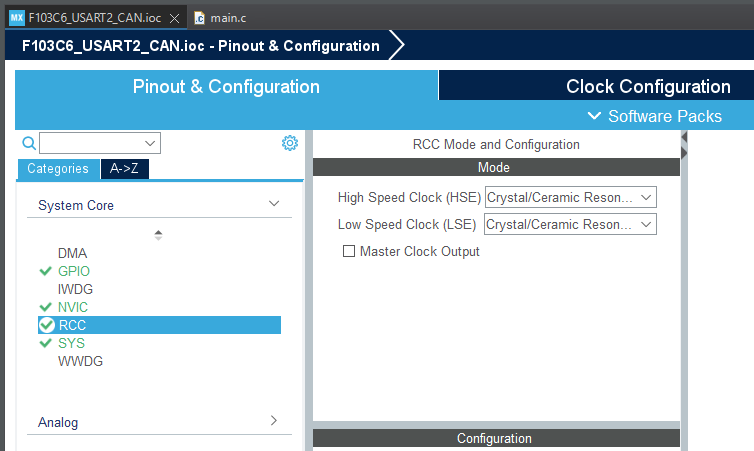Screen dimensions: 754x451
Task: Open the categories settings gear icon
Action: (290, 143)
